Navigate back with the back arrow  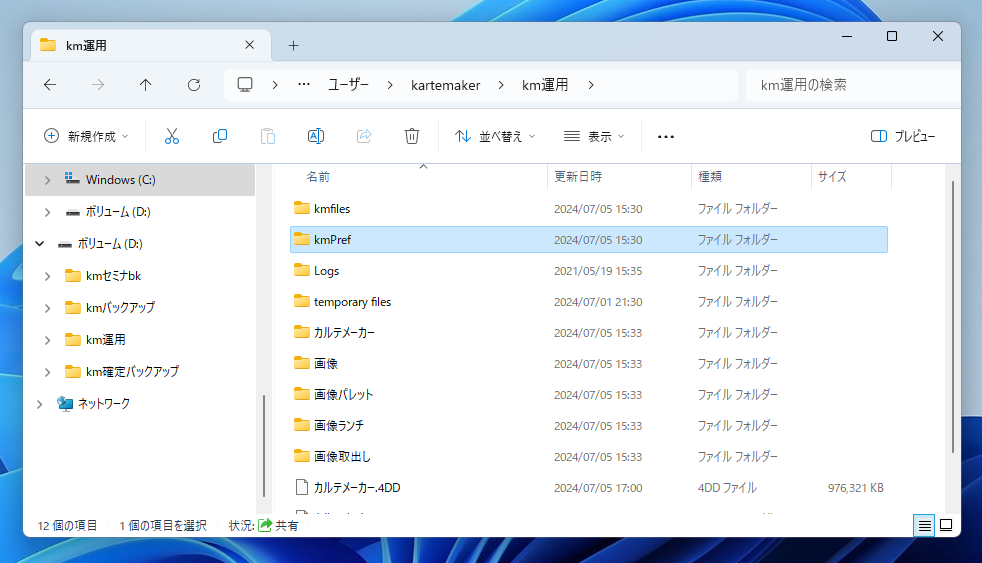tap(50, 85)
